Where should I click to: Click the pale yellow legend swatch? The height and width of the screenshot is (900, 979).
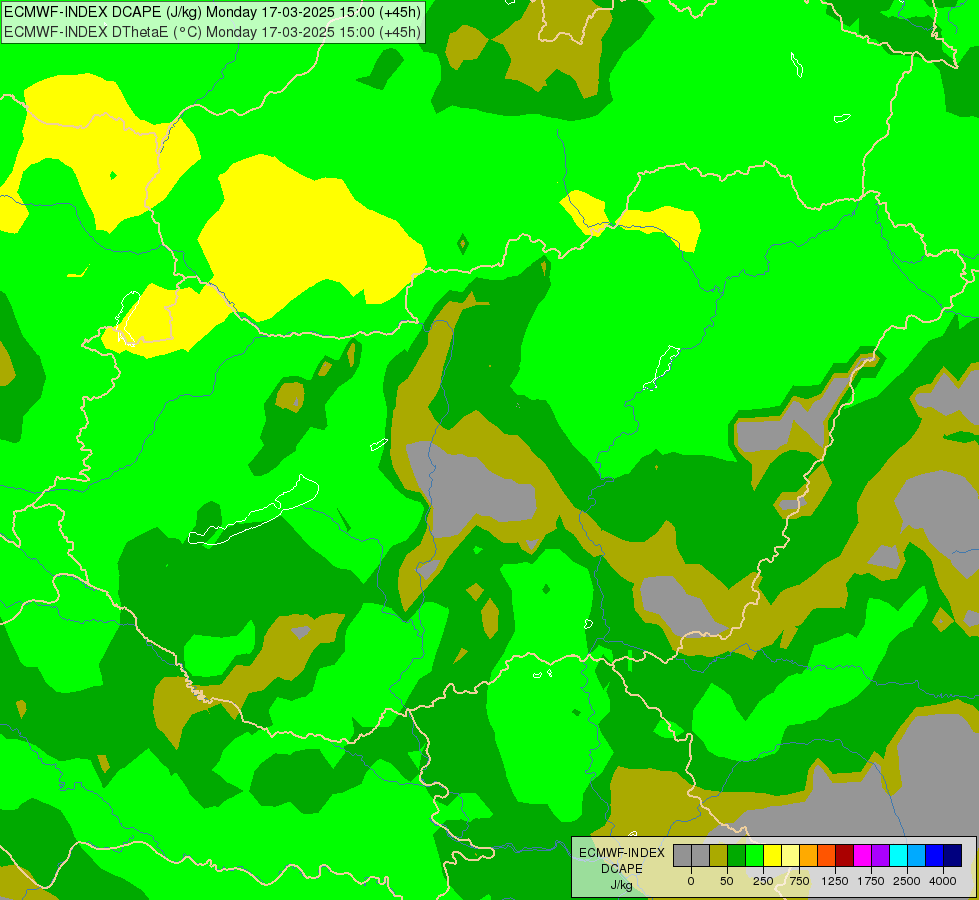pos(790,855)
